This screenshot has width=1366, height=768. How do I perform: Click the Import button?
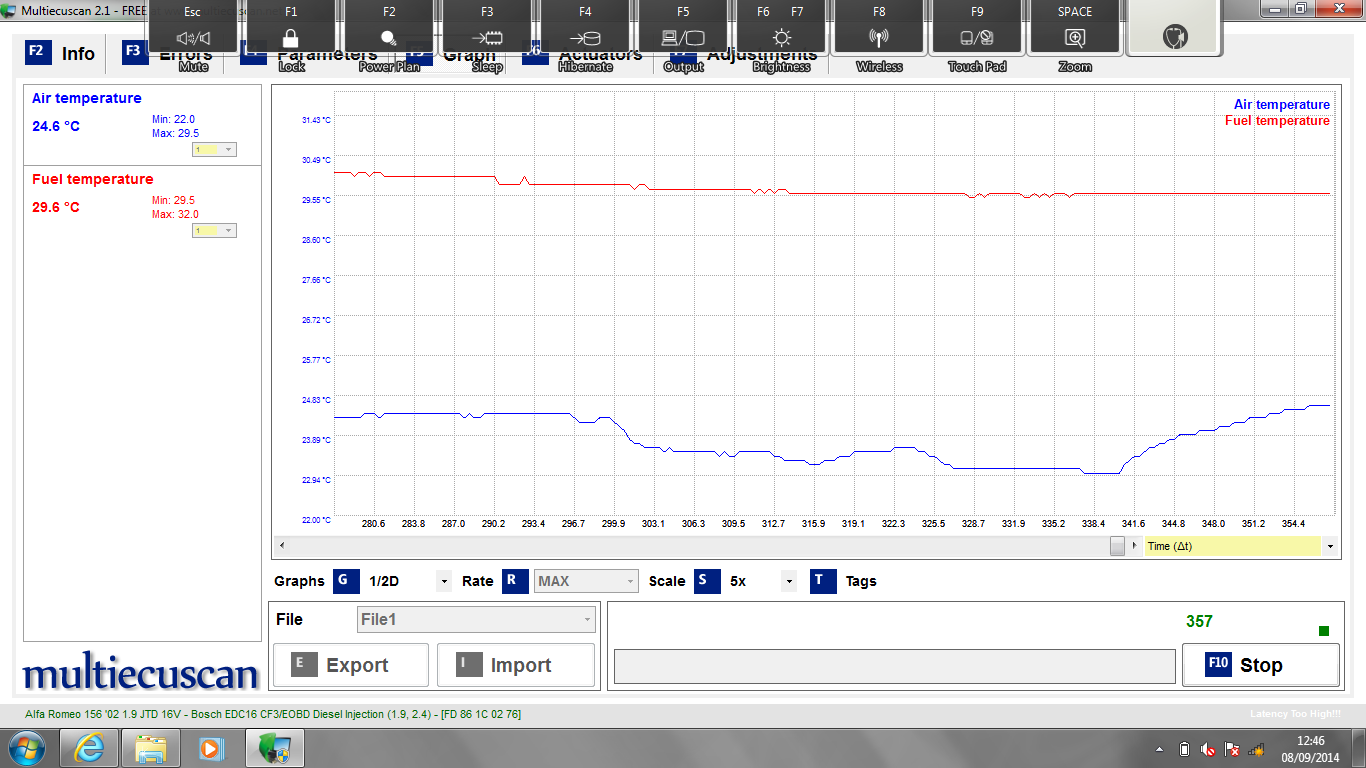(515, 665)
